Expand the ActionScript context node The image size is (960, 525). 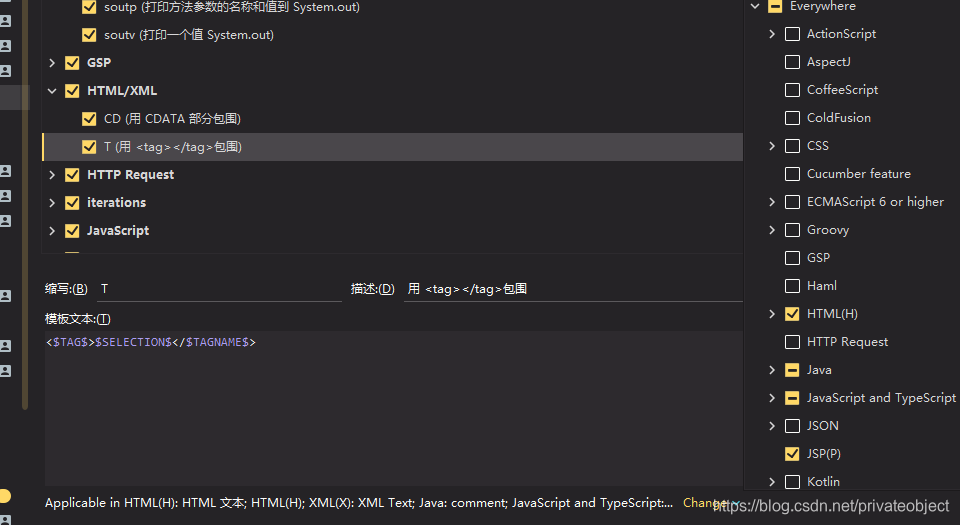pyautogui.click(x=772, y=34)
